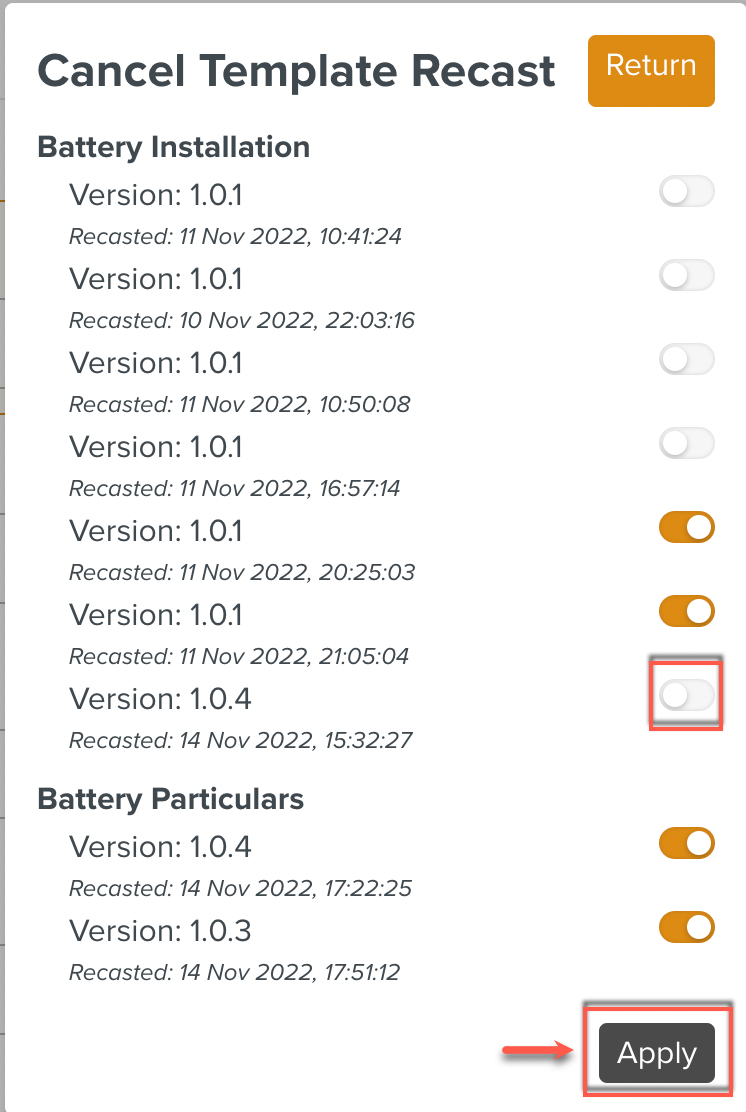This screenshot has height=1112, width=746.
Task: Click the Battery Installation section heading
Action: pyautogui.click(x=173, y=148)
